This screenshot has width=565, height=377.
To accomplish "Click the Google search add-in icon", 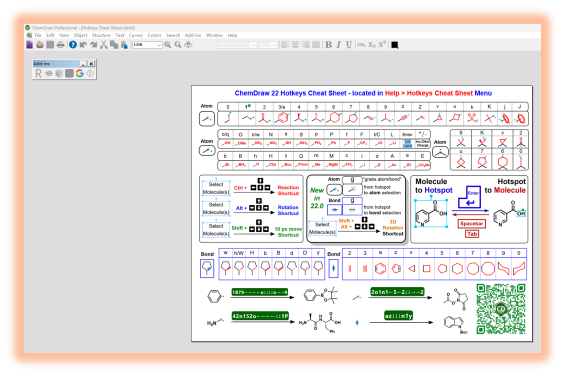I will pyautogui.click(x=80, y=73).
